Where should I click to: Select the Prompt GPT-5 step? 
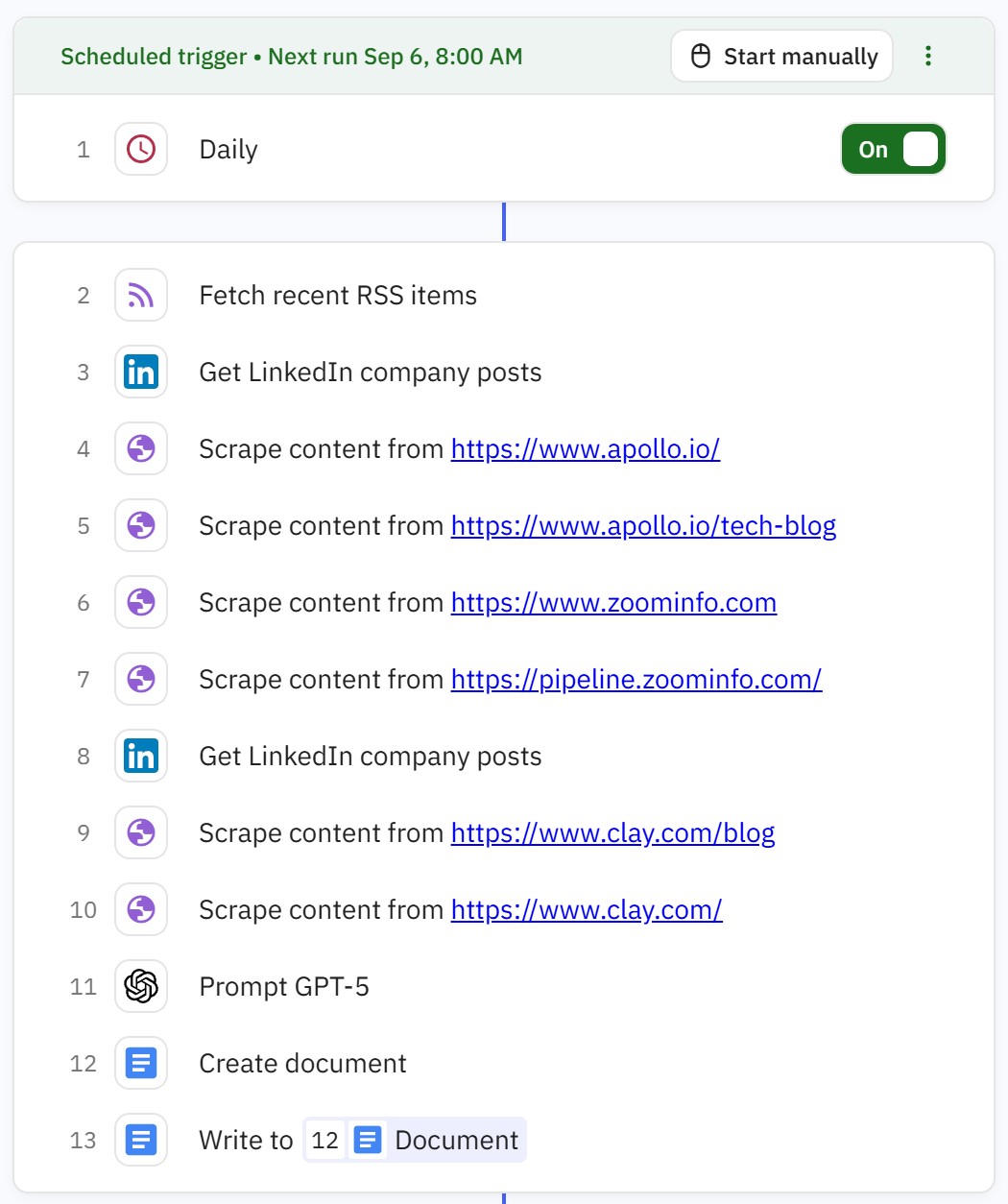[x=284, y=986]
